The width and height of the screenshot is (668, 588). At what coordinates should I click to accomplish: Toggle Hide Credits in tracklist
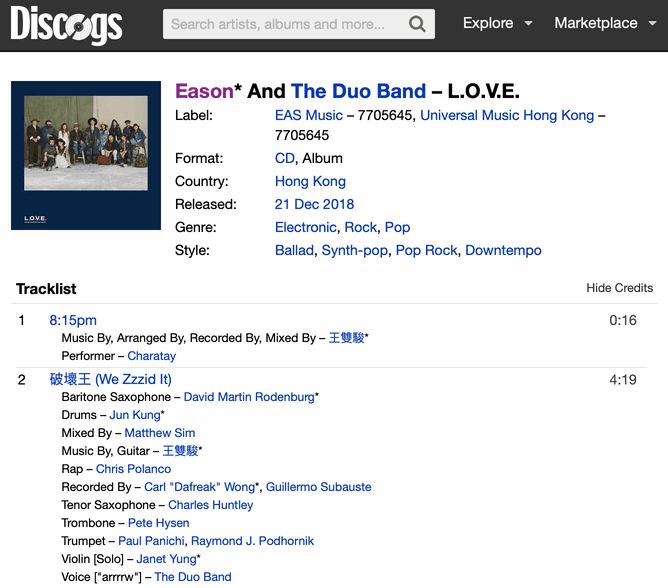(619, 288)
